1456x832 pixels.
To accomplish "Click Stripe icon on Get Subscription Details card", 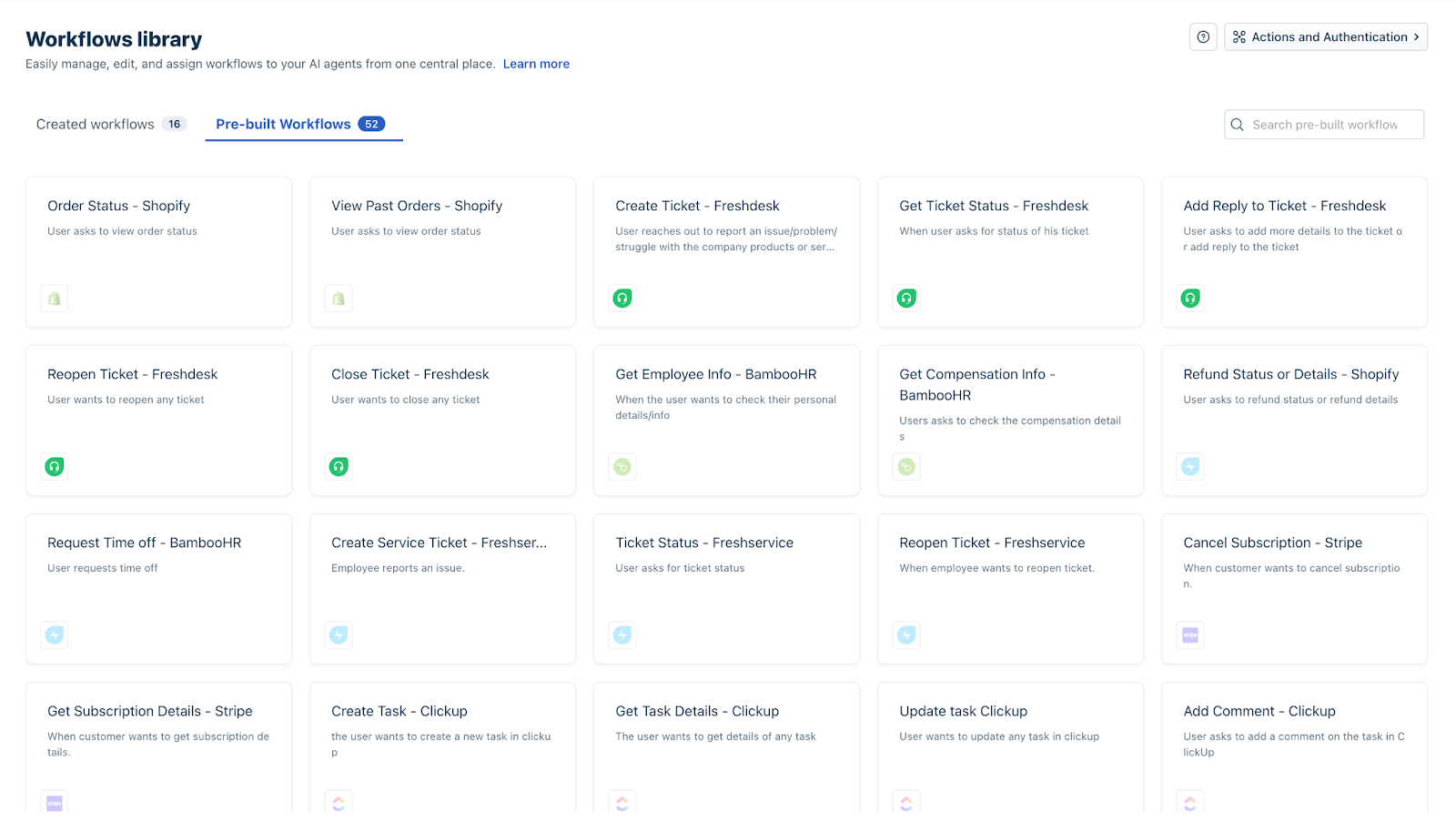I will [55, 803].
